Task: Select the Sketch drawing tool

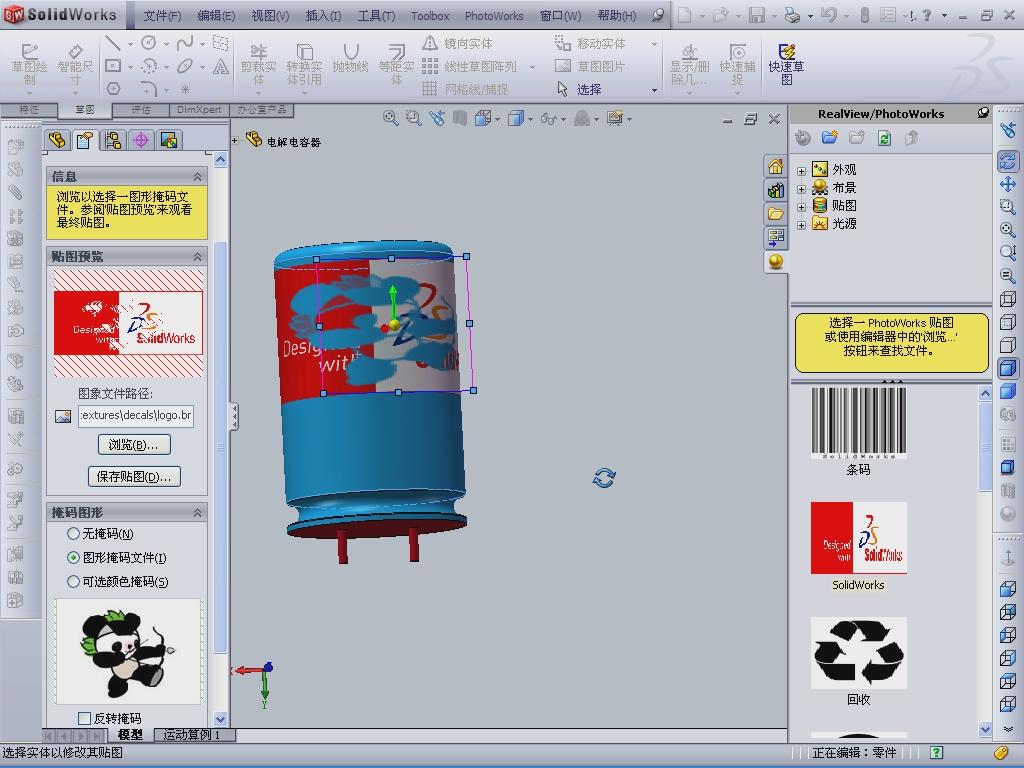Action: coord(29,65)
